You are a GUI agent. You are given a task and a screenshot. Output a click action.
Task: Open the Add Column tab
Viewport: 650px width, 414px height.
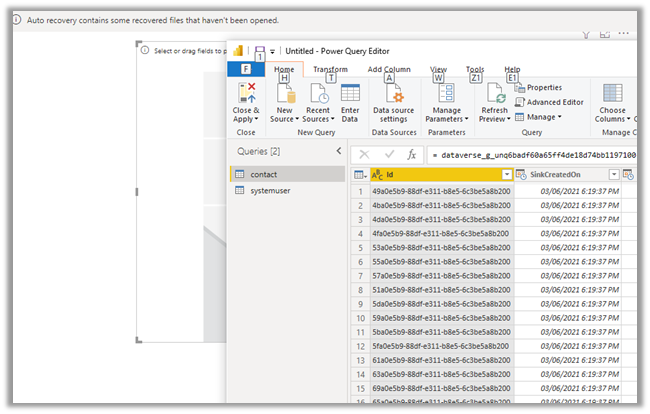[x=388, y=69]
